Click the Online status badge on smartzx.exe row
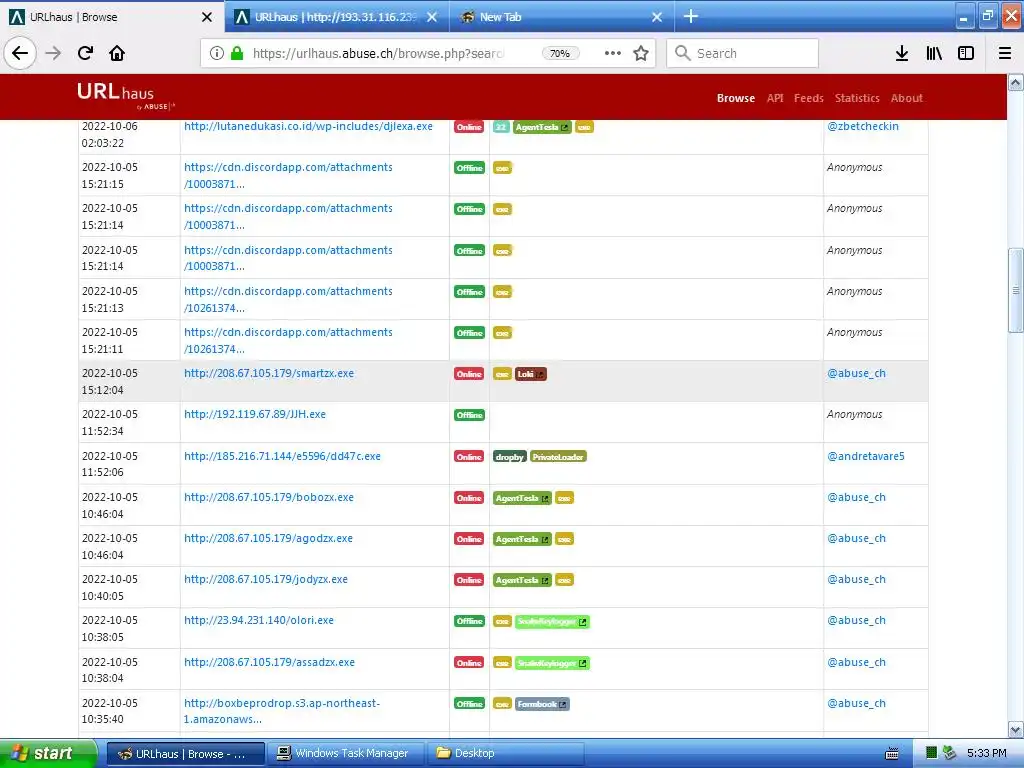This screenshot has width=1024, height=768. pos(469,374)
